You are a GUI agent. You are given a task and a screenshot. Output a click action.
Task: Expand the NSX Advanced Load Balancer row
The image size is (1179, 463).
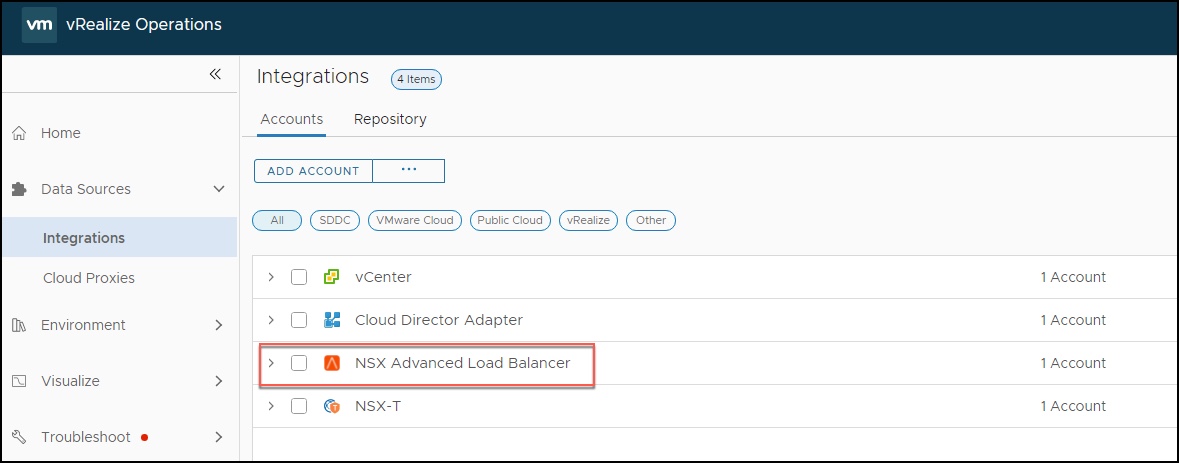(x=271, y=363)
